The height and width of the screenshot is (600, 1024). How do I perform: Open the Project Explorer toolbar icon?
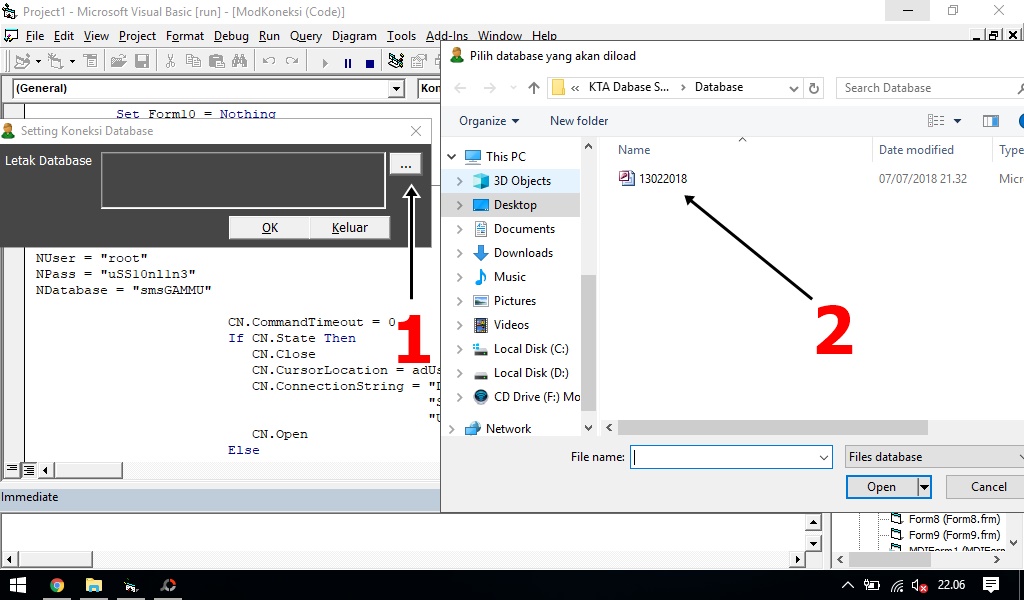[396, 61]
